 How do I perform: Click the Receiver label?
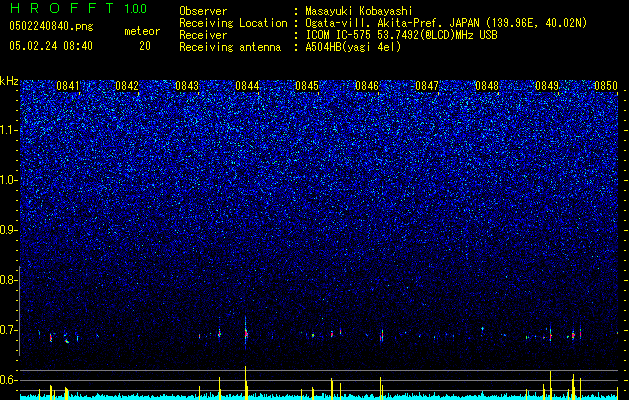[203, 35]
